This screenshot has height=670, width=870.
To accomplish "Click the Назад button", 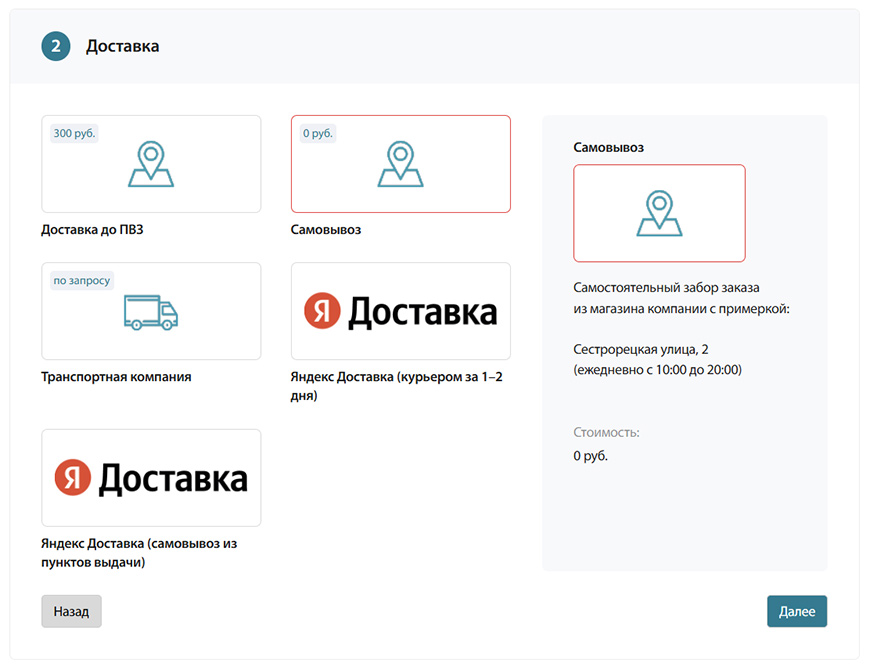I will (72, 611).
